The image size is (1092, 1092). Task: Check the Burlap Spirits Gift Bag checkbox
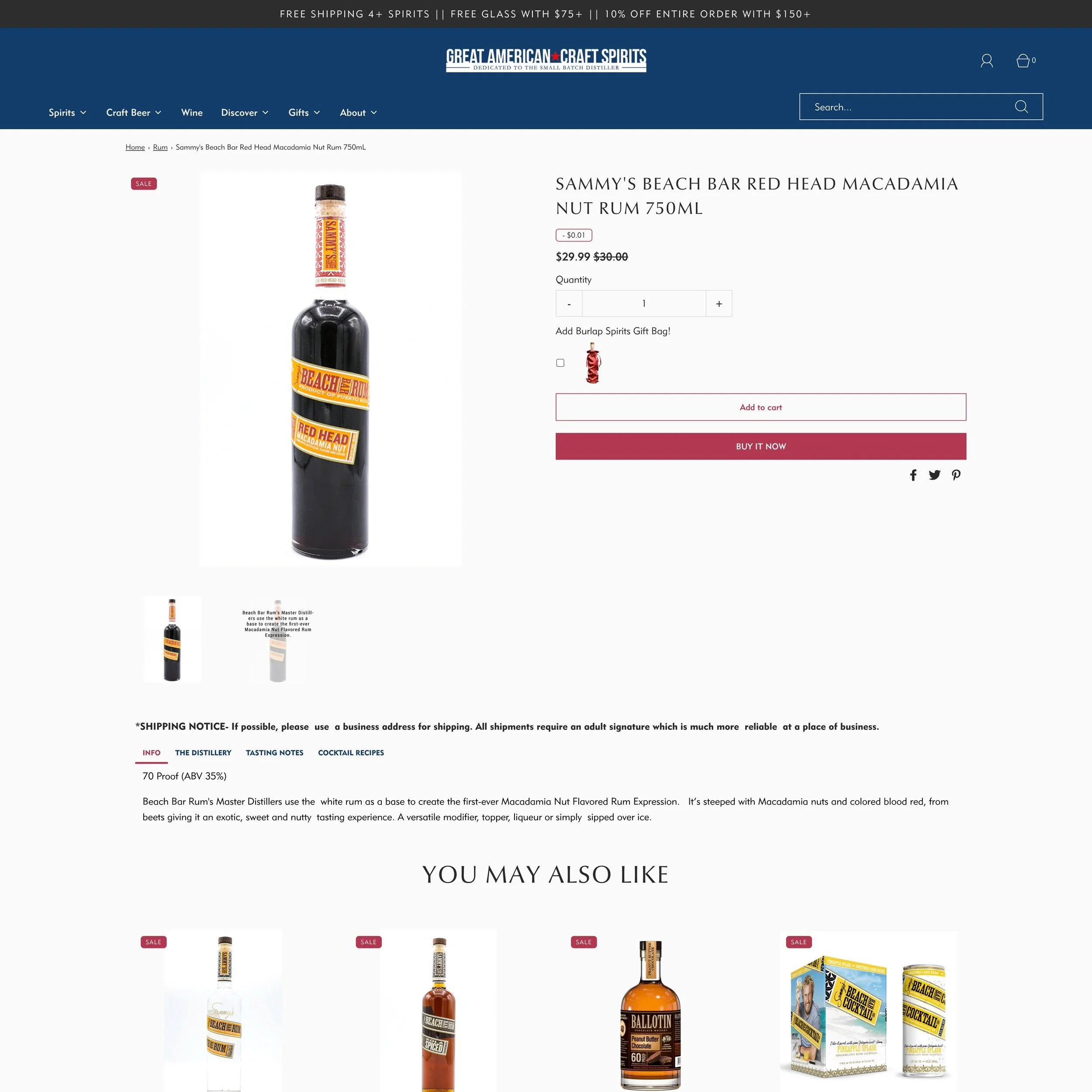coord(560,363)
